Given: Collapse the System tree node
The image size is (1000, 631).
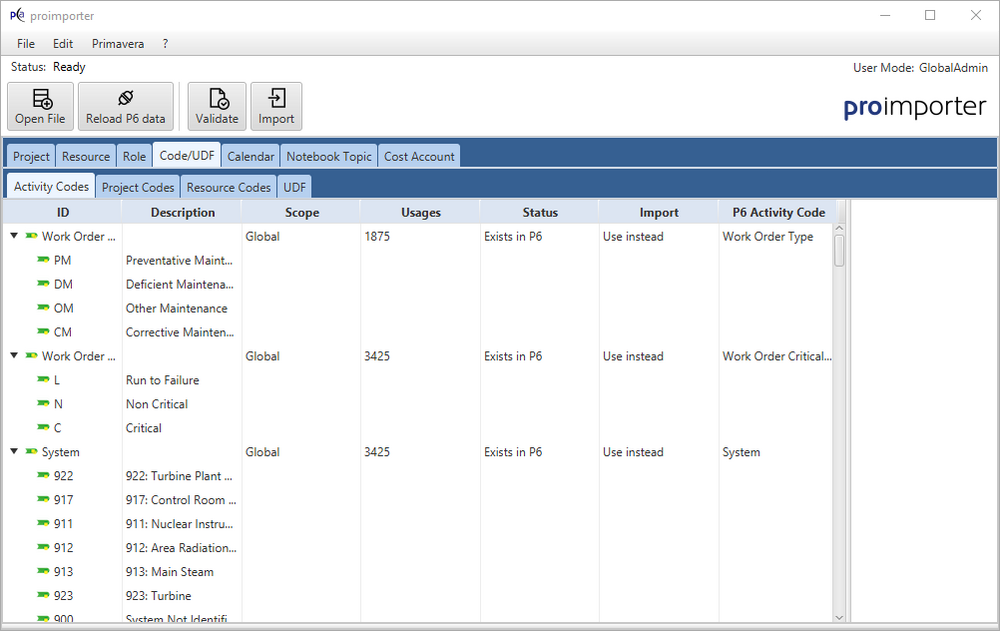Looking at the screenshot, I should [14, 452].
